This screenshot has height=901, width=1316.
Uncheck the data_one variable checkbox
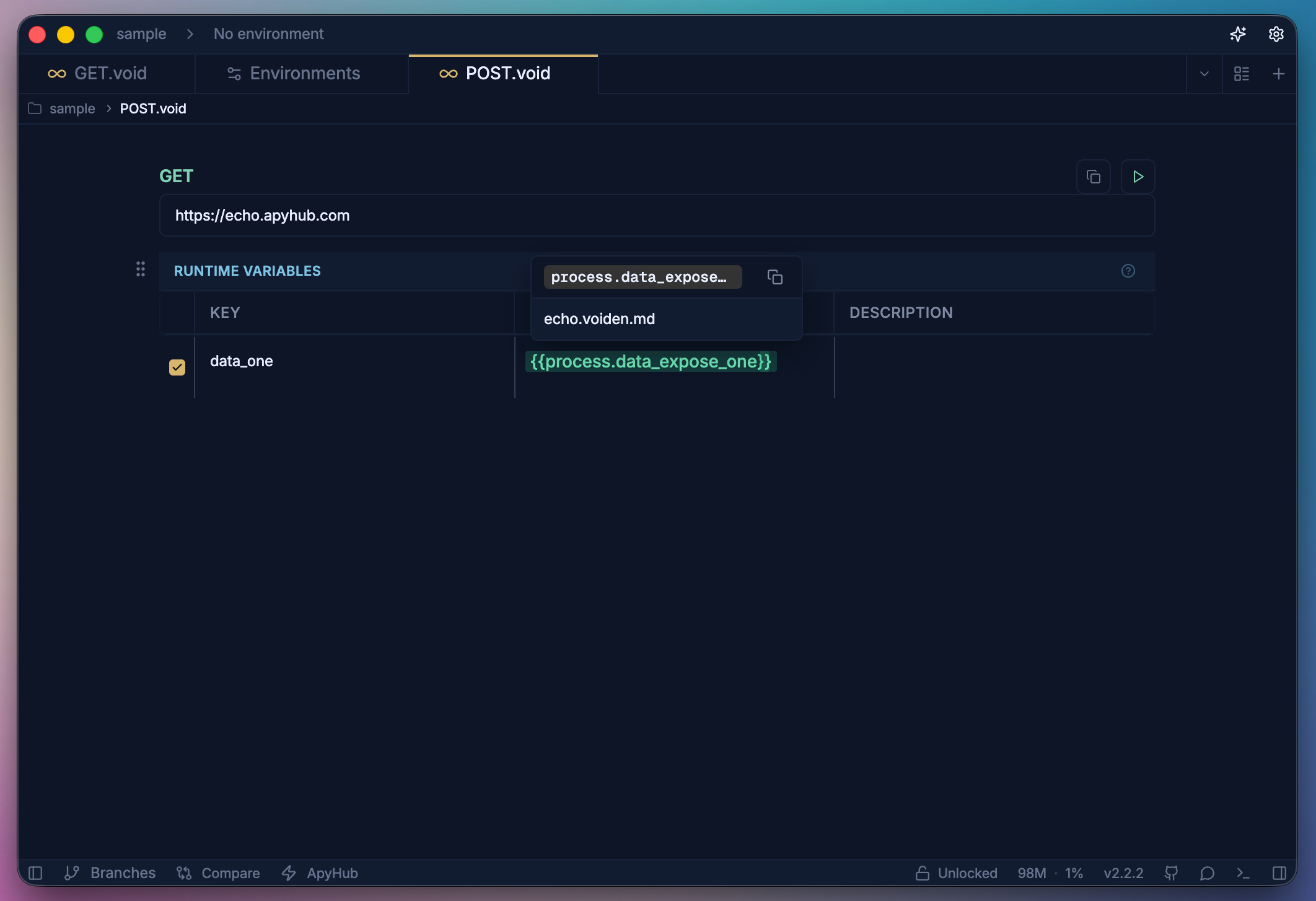[x=177, y=367]
